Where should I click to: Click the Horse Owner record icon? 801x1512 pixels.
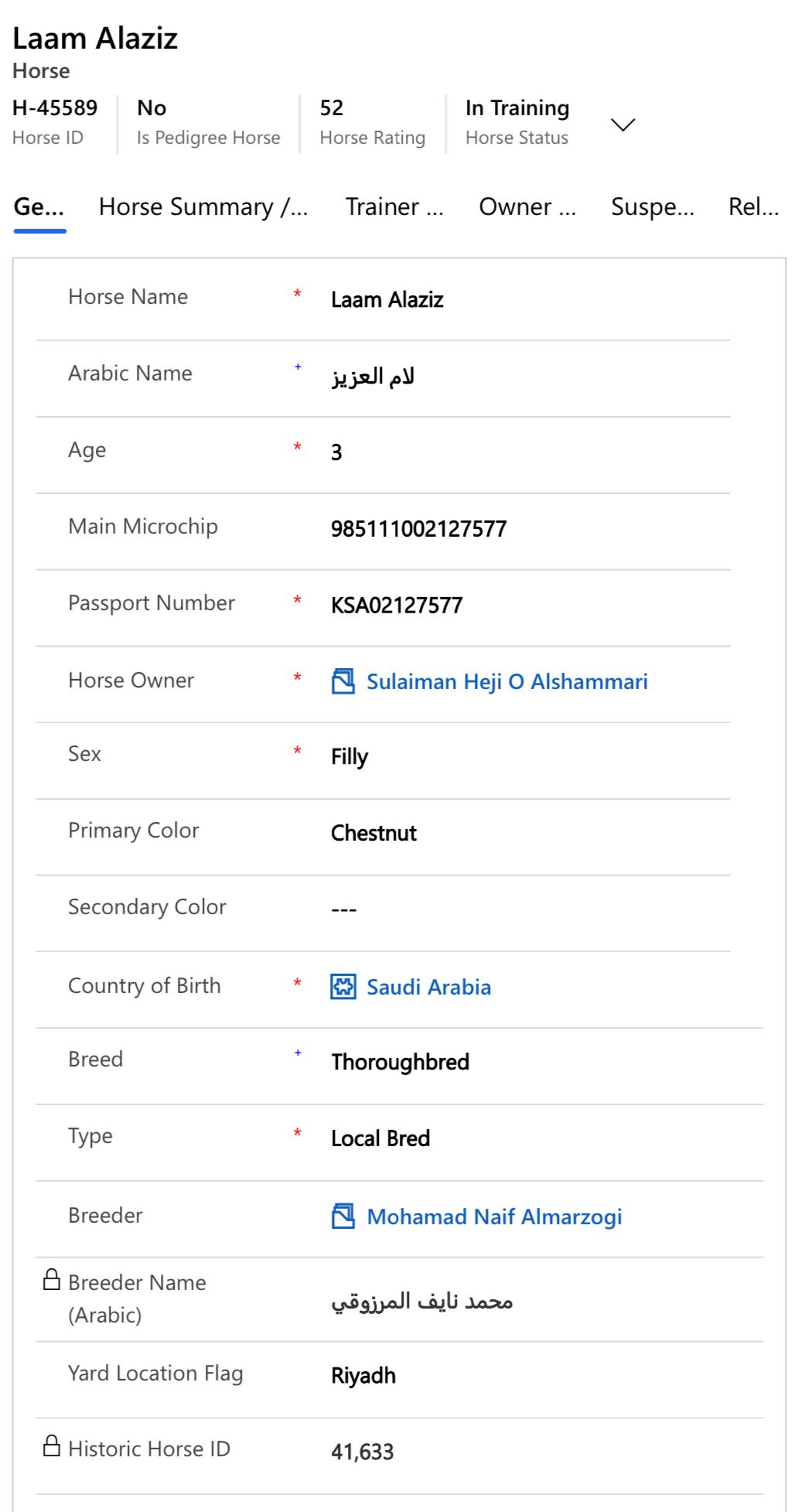[x=343, y=681]
